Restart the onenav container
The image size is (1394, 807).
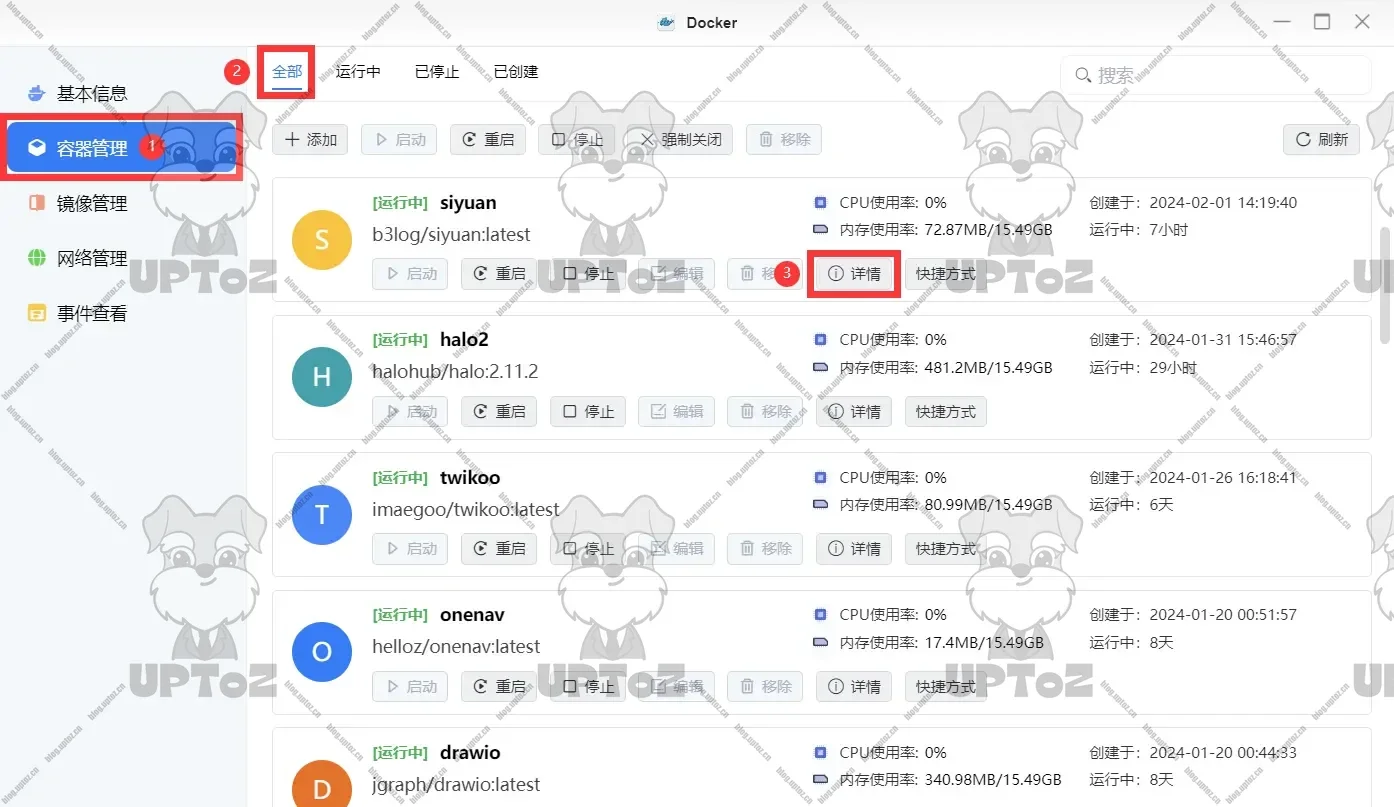(x=499, y=686)
